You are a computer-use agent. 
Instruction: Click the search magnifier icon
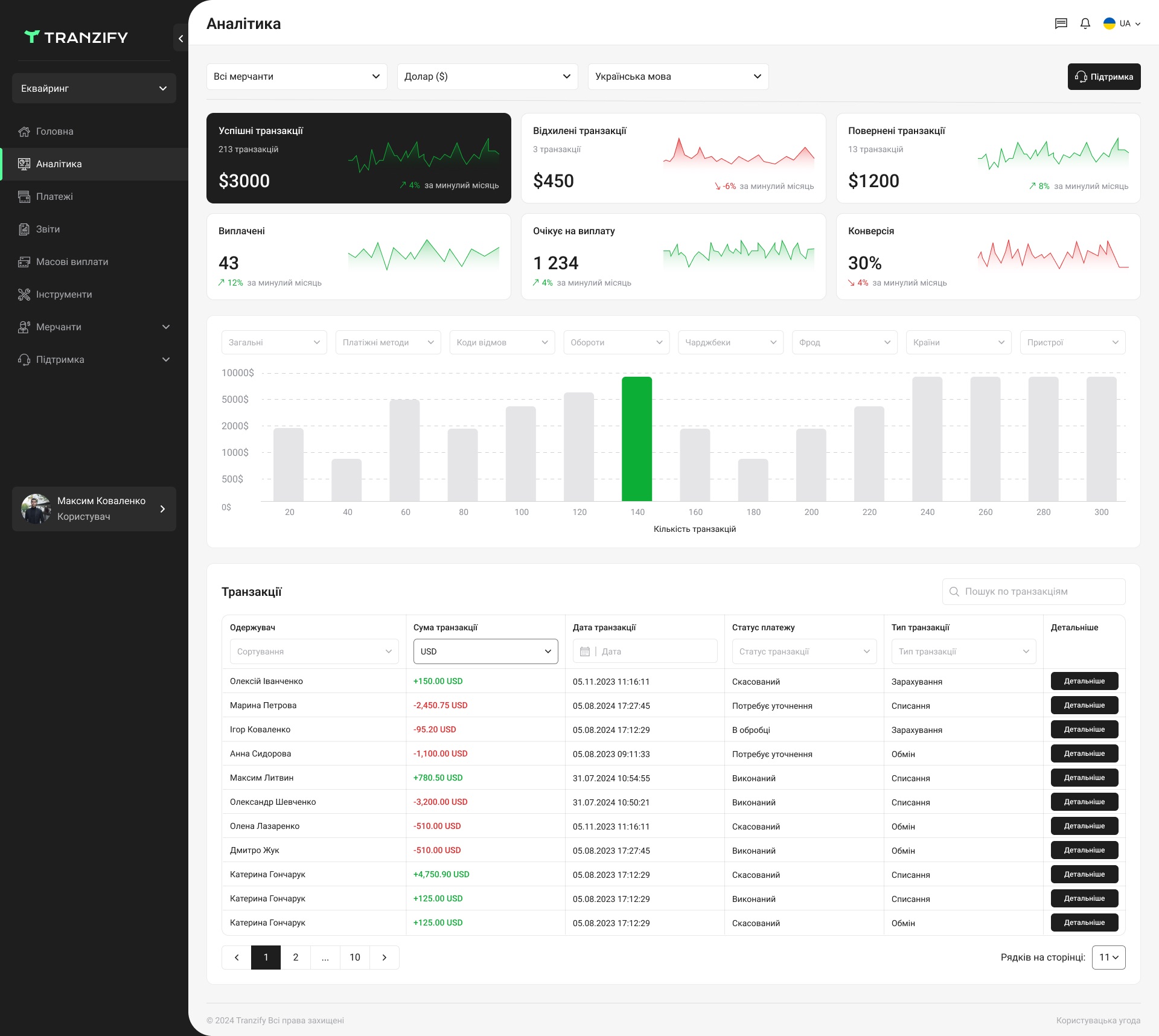[x=954, y=592]
